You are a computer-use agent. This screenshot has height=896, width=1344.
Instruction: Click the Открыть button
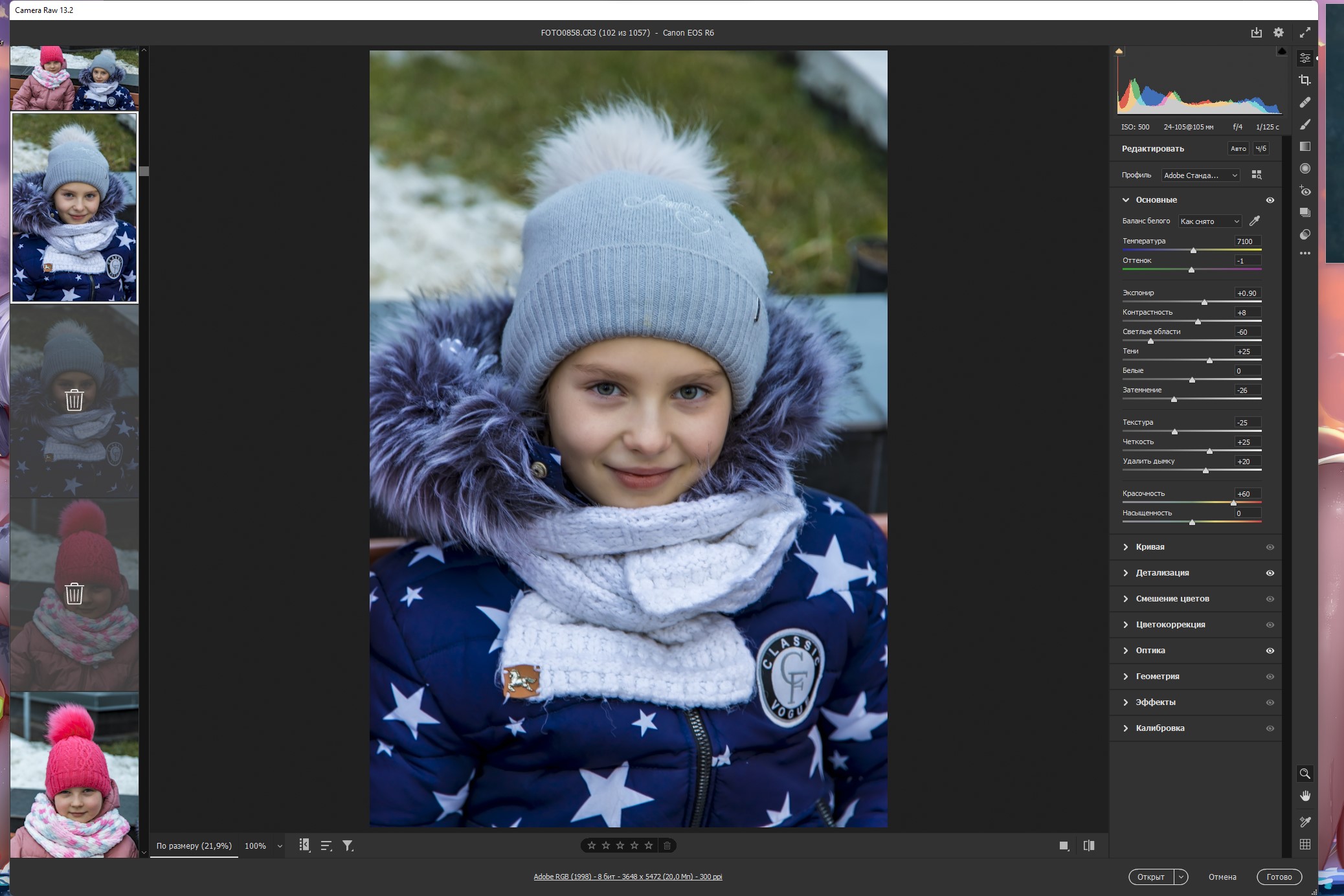1151,877
